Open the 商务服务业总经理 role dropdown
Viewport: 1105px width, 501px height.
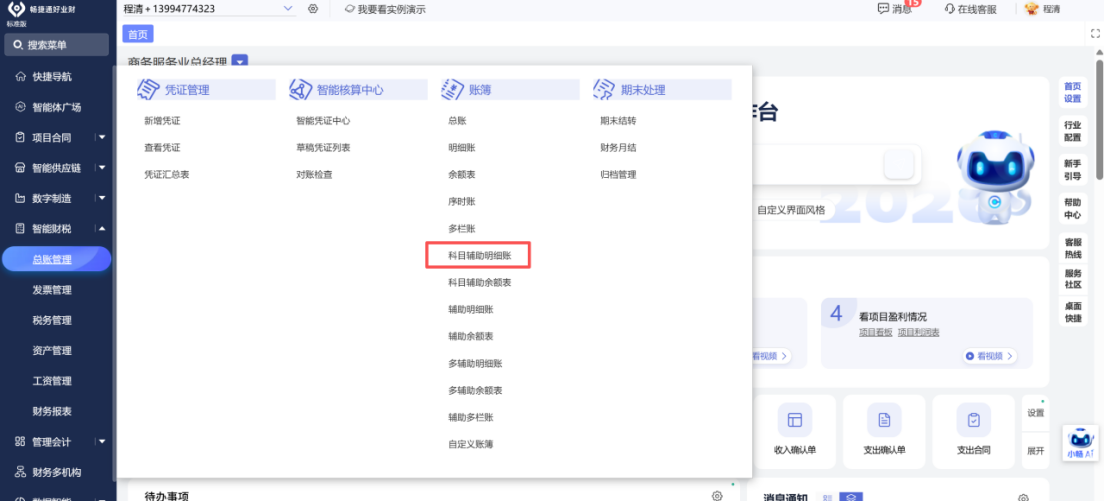click(240, 61)
